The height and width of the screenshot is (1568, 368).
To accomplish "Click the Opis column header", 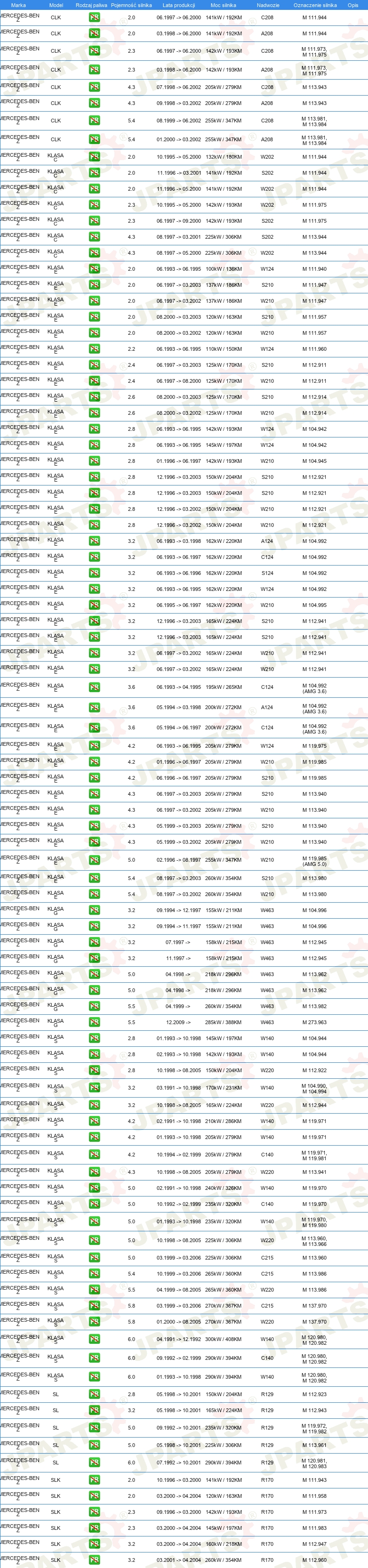I will 353,5.
